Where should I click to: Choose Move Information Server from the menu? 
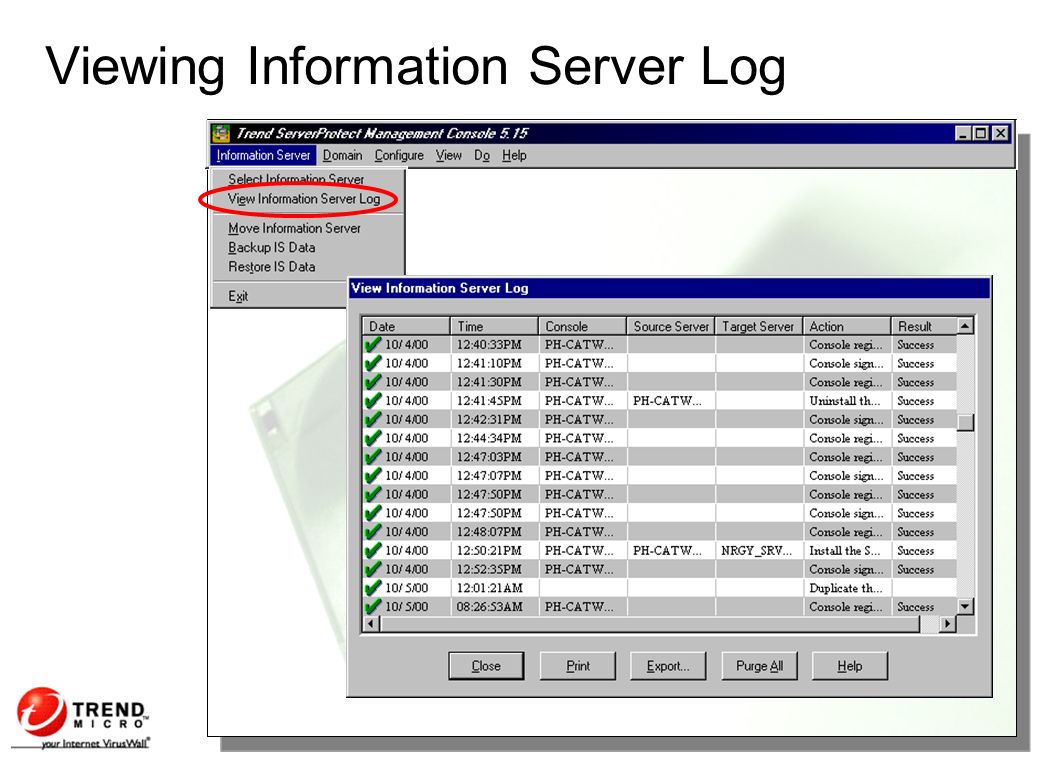(x=294, y=228)
